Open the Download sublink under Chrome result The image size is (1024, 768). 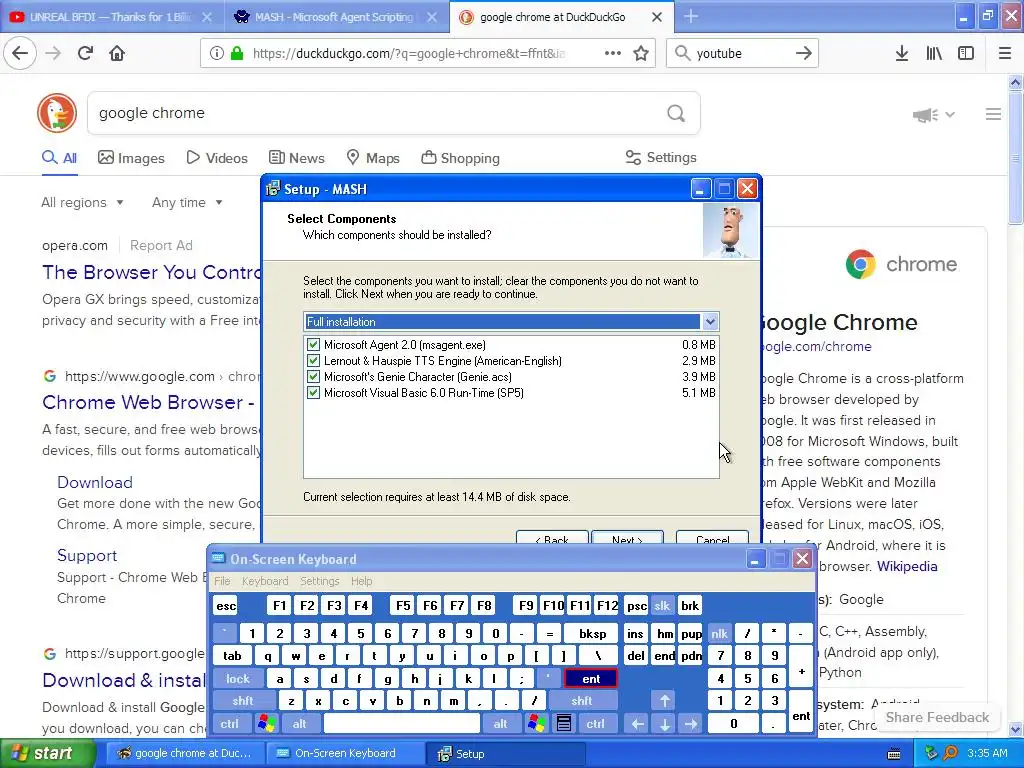tap(95, 482)
